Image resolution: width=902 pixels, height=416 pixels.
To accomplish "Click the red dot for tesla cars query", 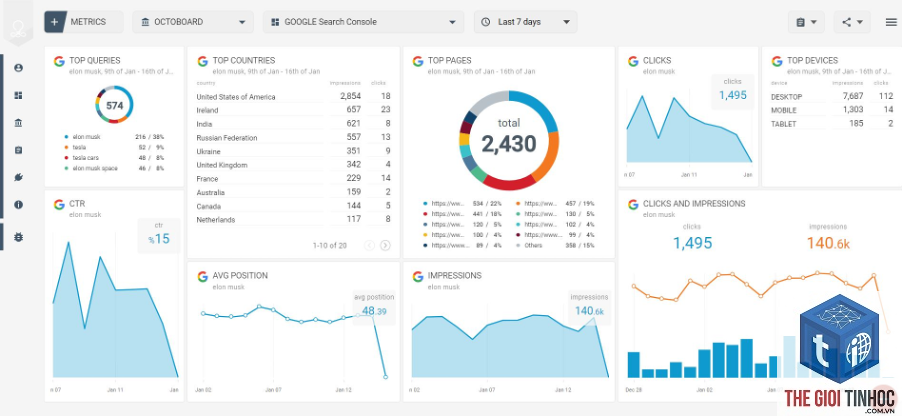I will coord(66,158).
